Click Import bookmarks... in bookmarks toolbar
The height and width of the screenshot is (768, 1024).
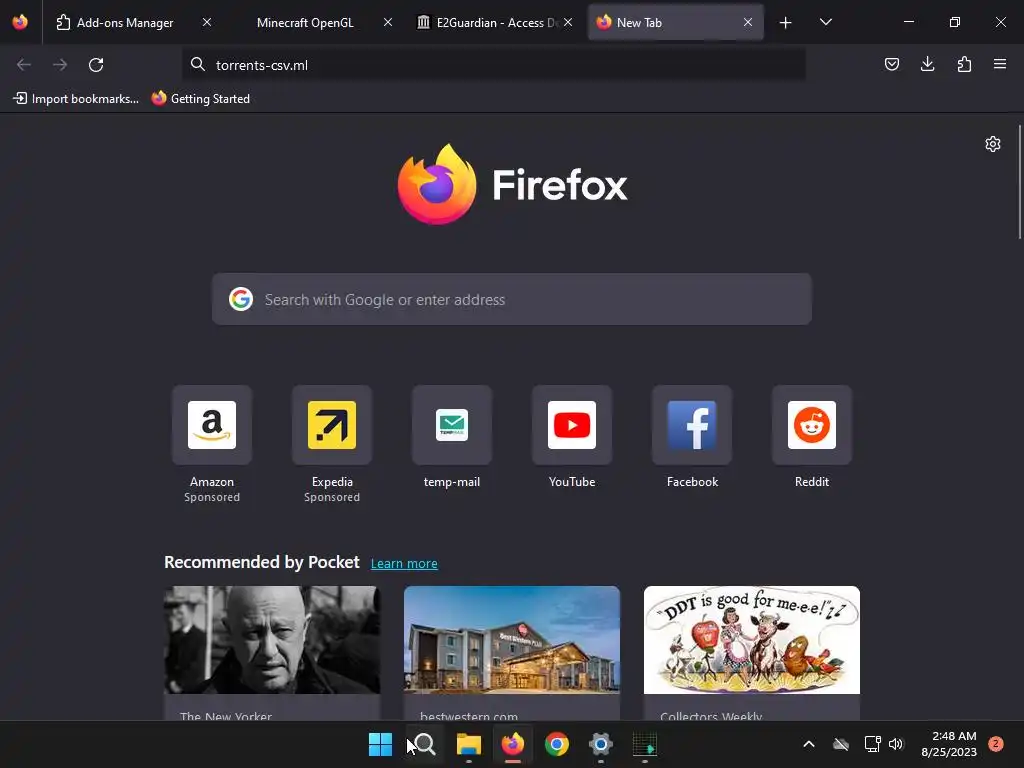pyautogui.click(x=76, y=99)
